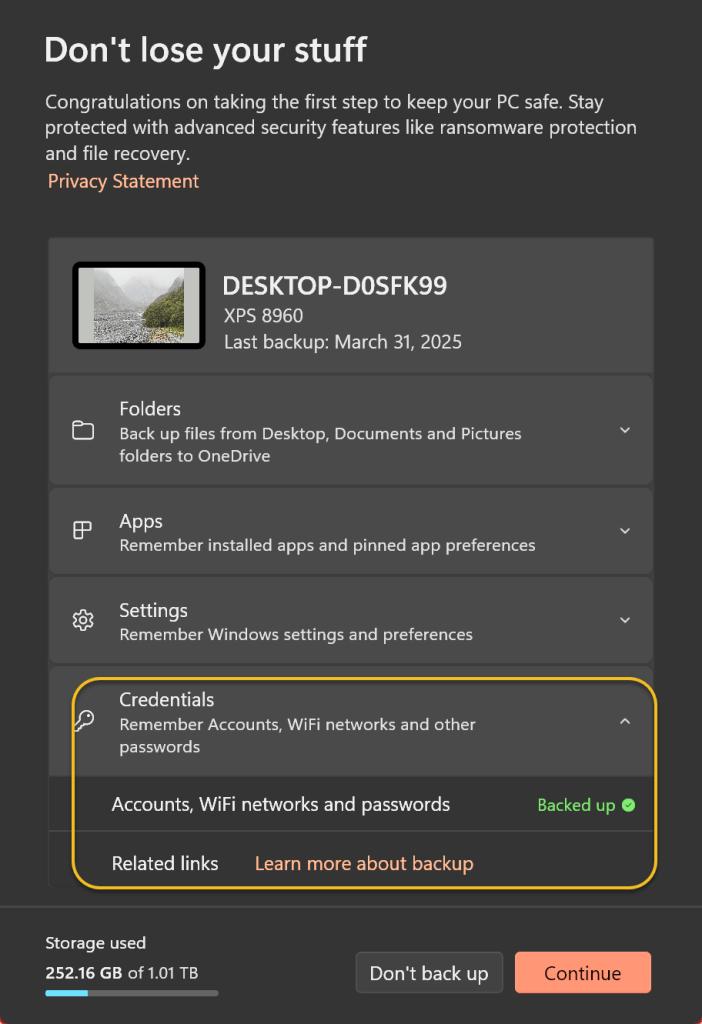Click the Credentials key icon
This screenshot has width=702, height=1024.
coord(83,721)
